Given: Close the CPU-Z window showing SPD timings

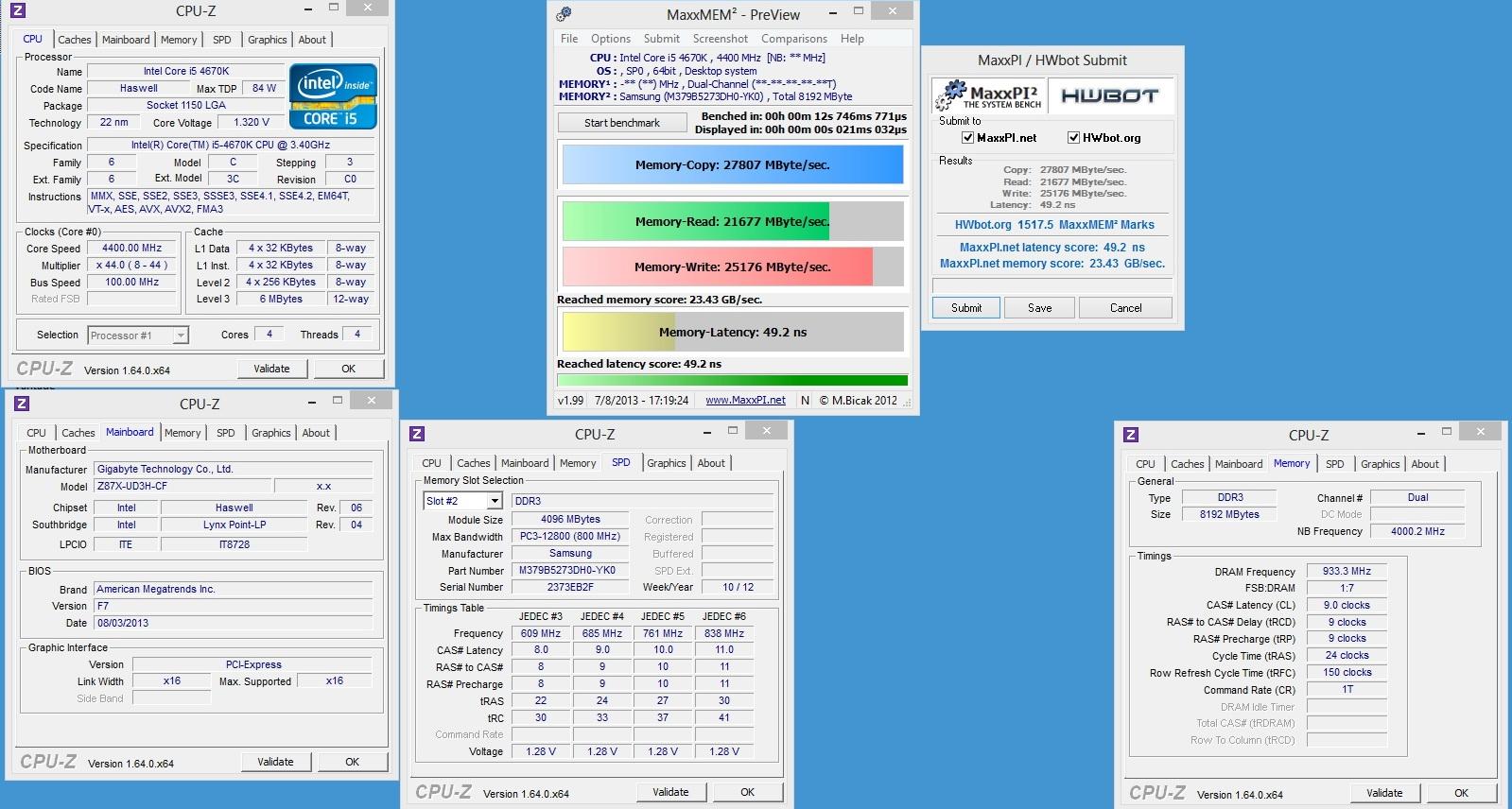Looking at the screenshot, I should [766, 430].
